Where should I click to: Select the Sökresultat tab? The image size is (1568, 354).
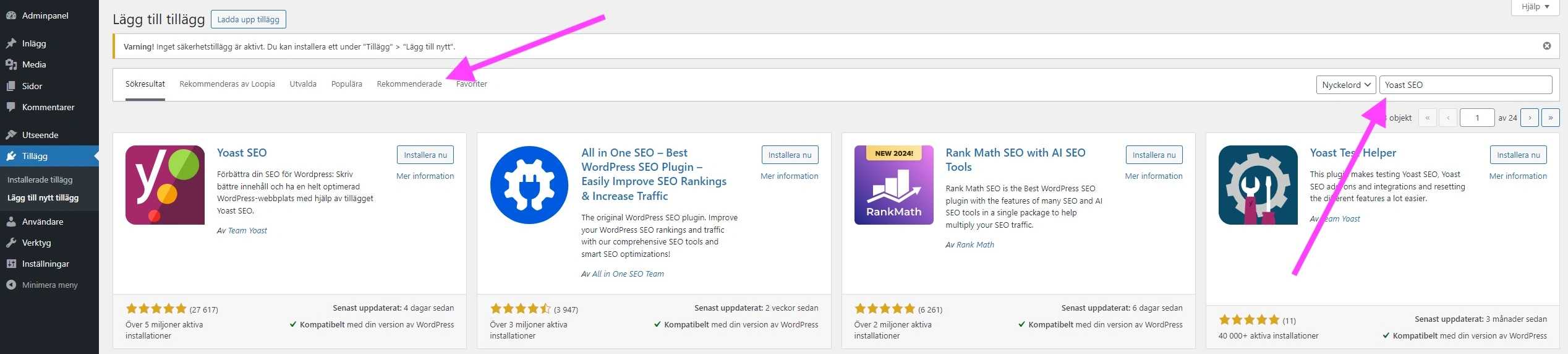point(145,84)
